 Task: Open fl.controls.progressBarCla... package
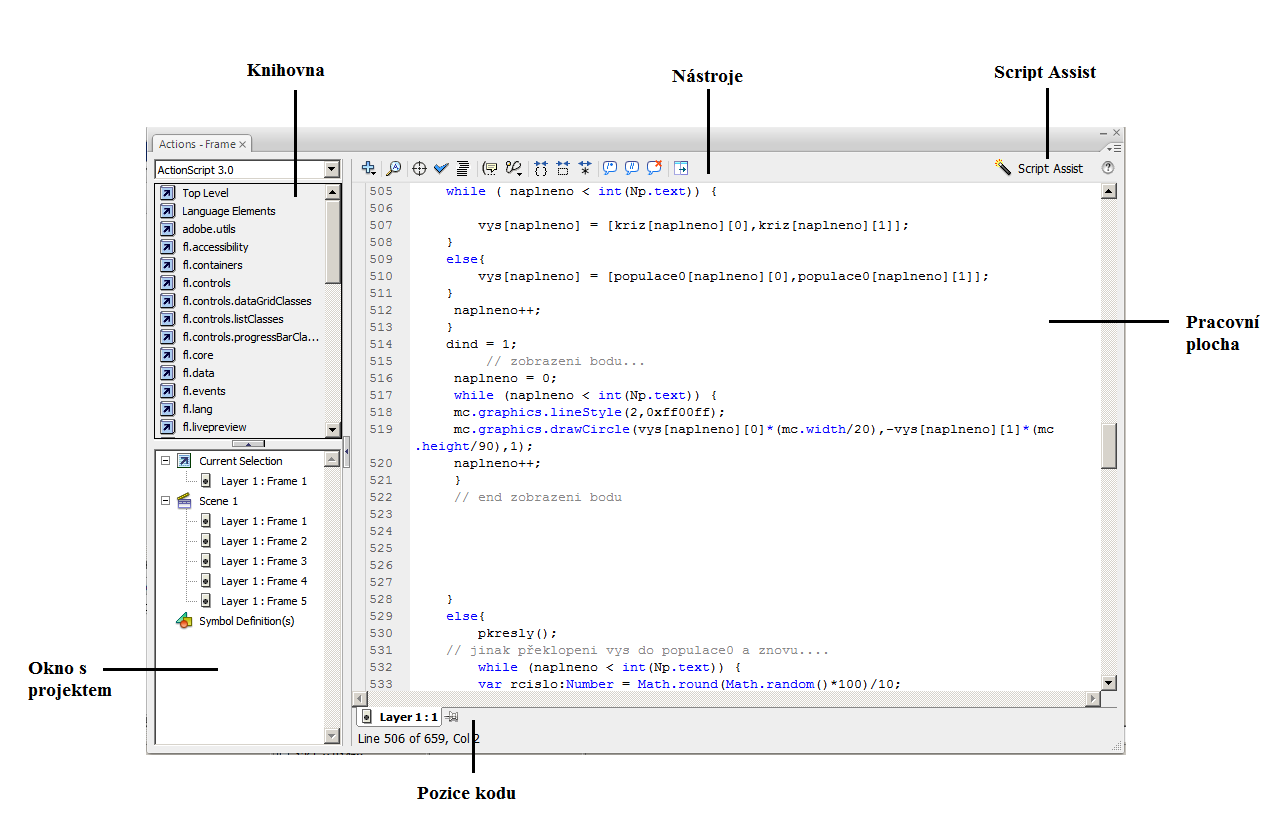click(250, 337)
